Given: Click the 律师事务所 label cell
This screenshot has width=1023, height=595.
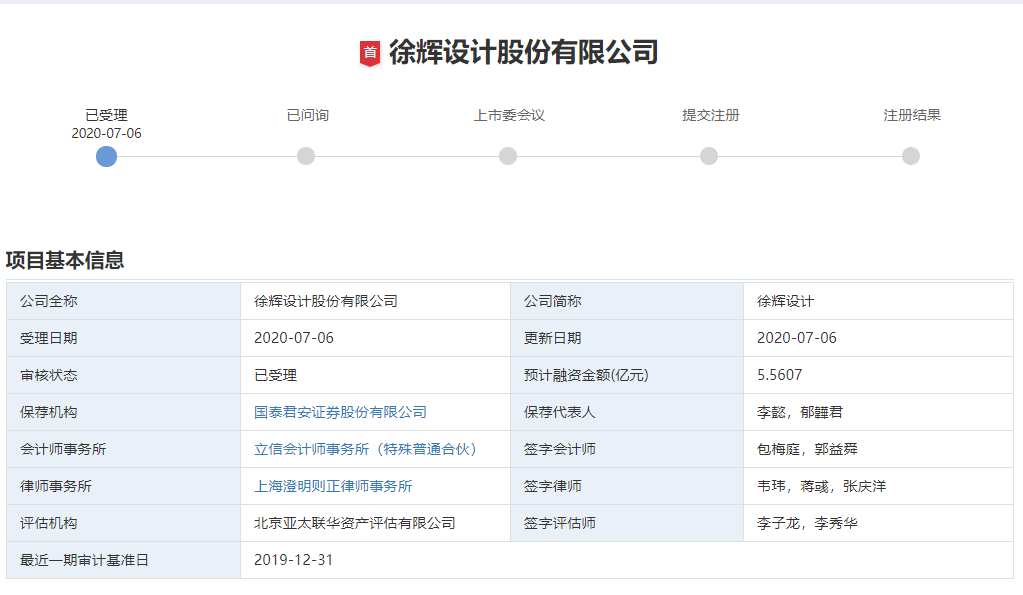Looking at the screenshot, I should coord(123,486).
